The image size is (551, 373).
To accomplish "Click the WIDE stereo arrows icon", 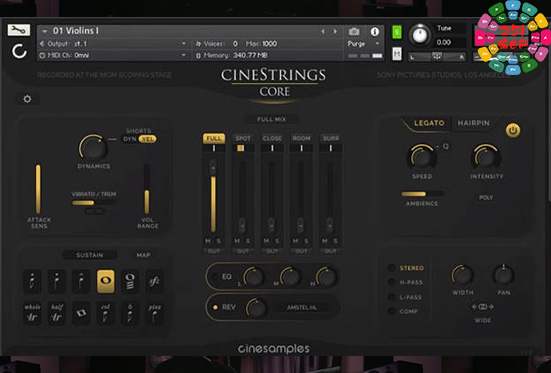I will click(483, 307).
